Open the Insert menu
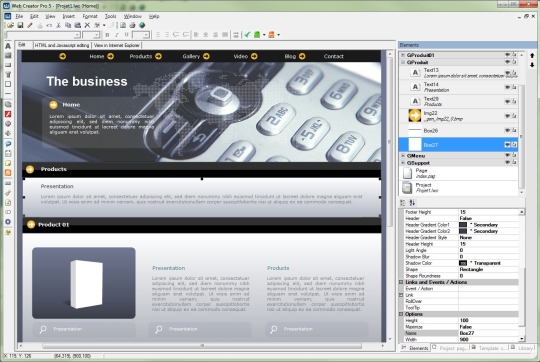The width and height of the screenshot is (540, 362). click(x=69, y=16)
